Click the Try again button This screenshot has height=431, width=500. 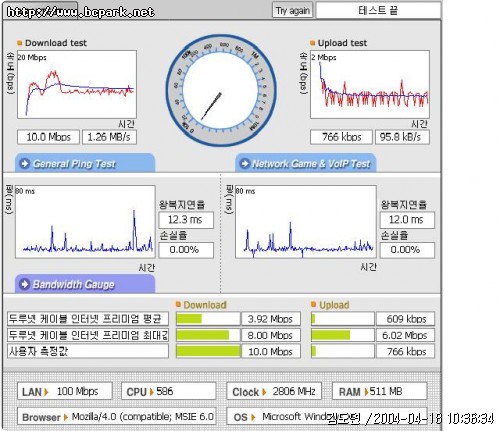pyautogui.click(x=292, y=10)
